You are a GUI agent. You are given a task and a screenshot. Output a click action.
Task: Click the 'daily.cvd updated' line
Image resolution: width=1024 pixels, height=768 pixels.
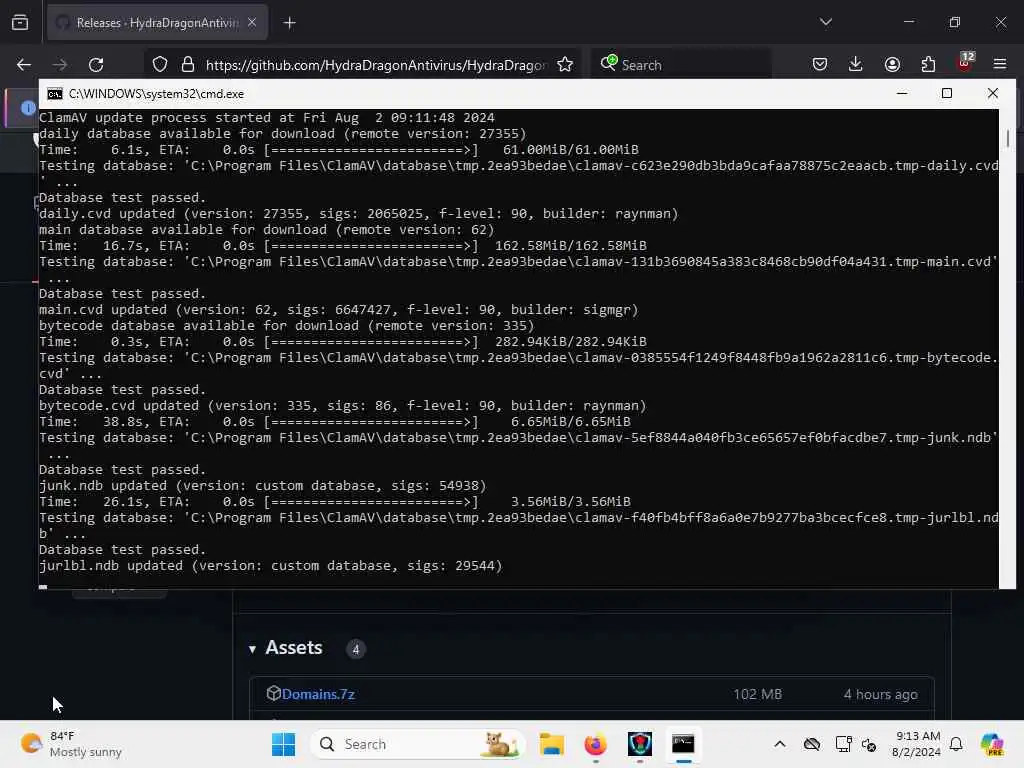359,214
